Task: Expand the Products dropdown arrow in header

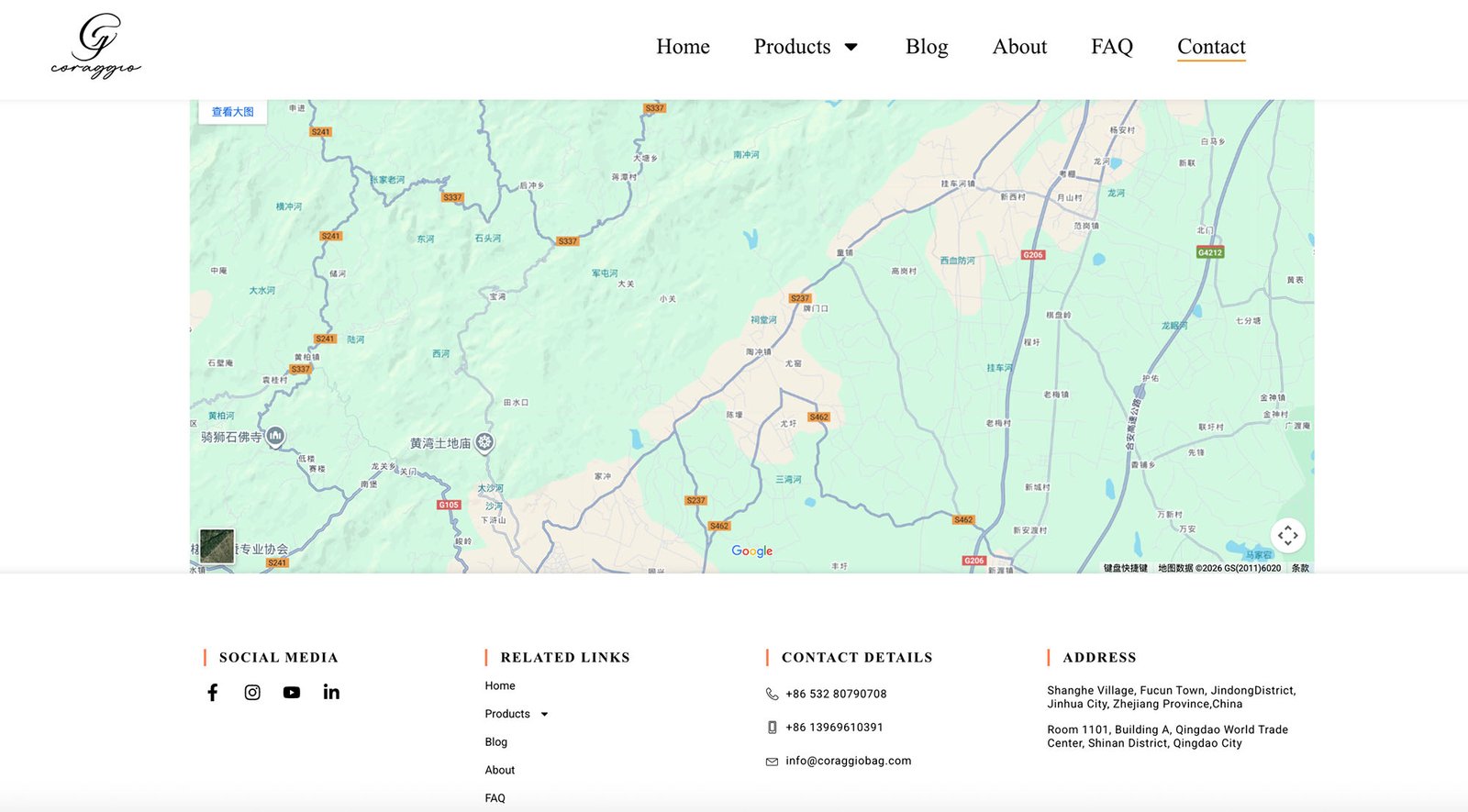Action: click(851, 47)
